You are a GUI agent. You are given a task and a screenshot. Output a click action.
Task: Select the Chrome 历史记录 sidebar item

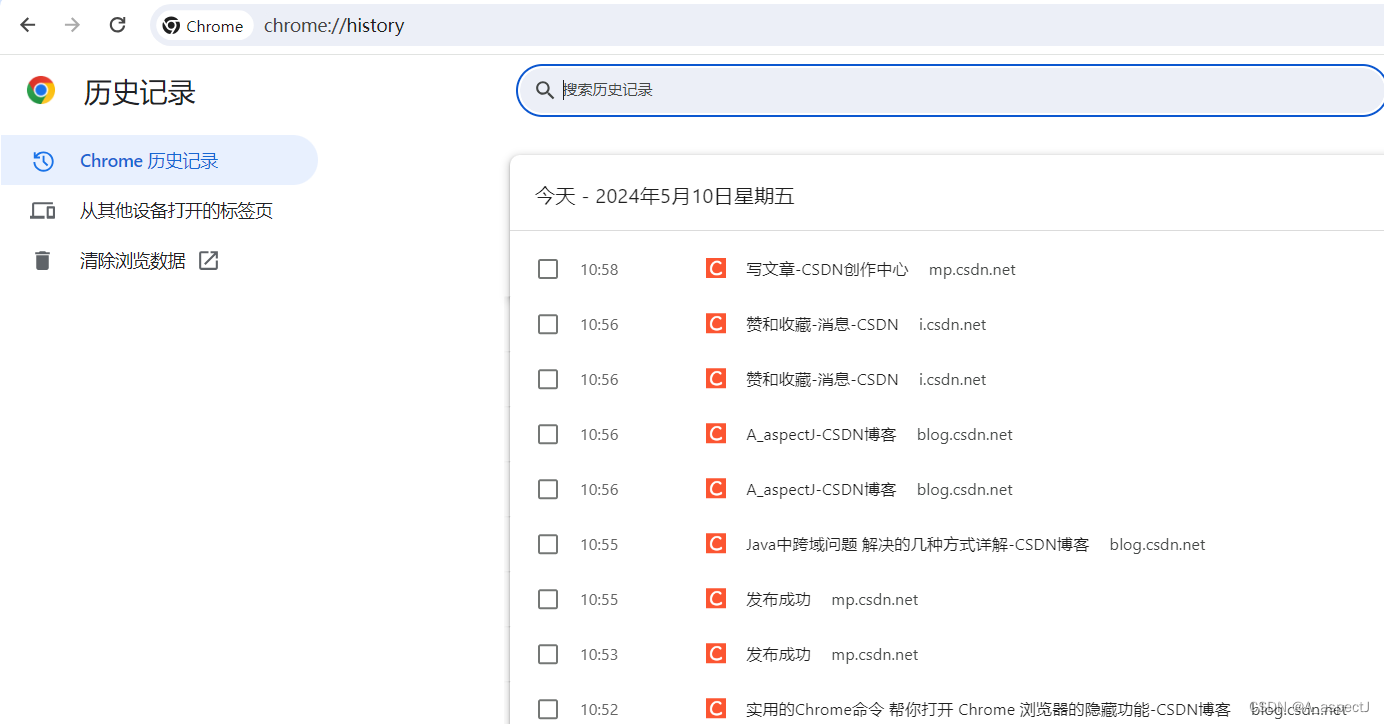[x=159, y=160]
